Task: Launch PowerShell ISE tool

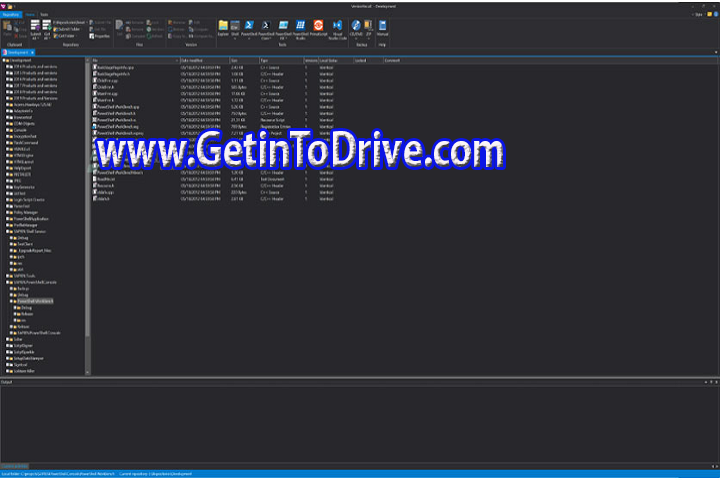Action: tap(283, 29)
